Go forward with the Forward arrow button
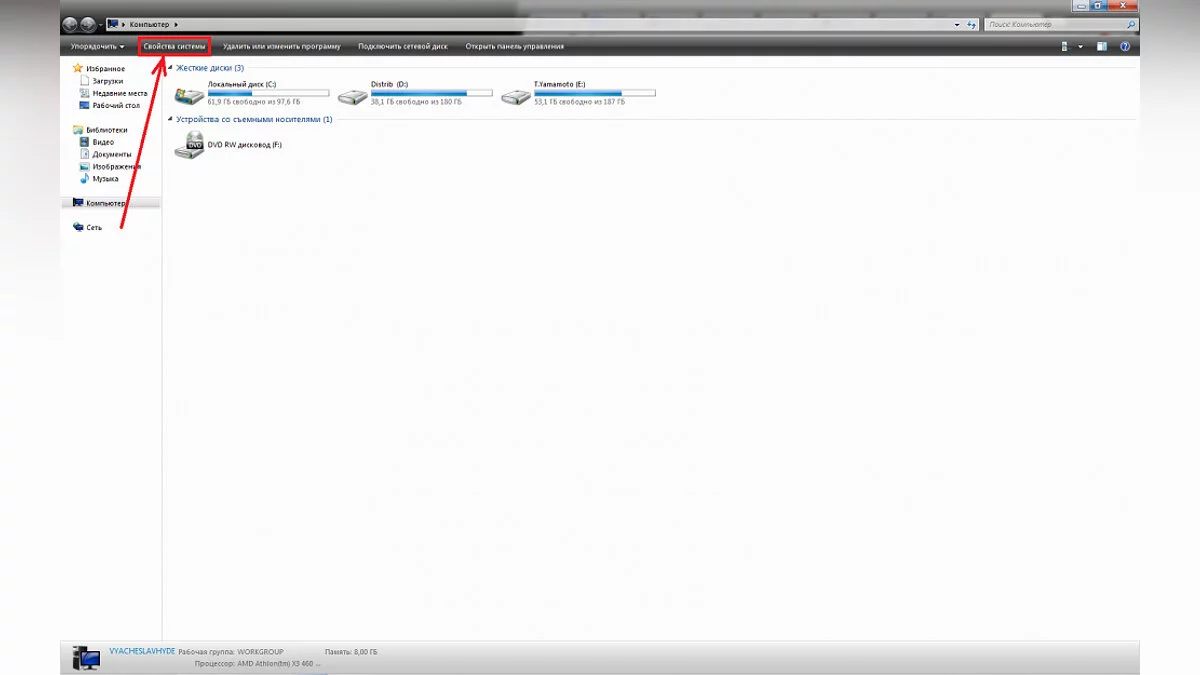 tap(88, 24)
